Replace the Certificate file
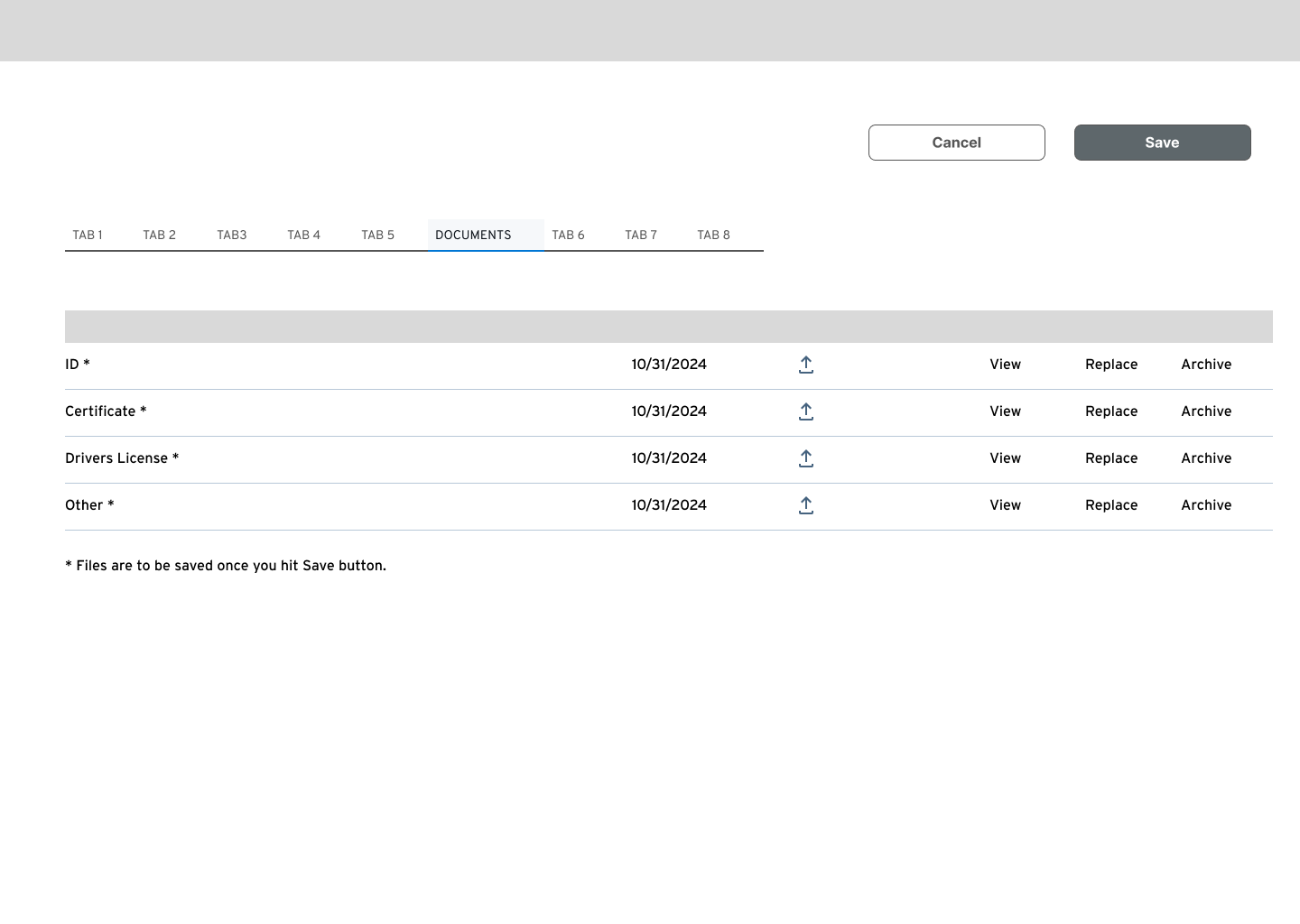 tap(1111, 411)
